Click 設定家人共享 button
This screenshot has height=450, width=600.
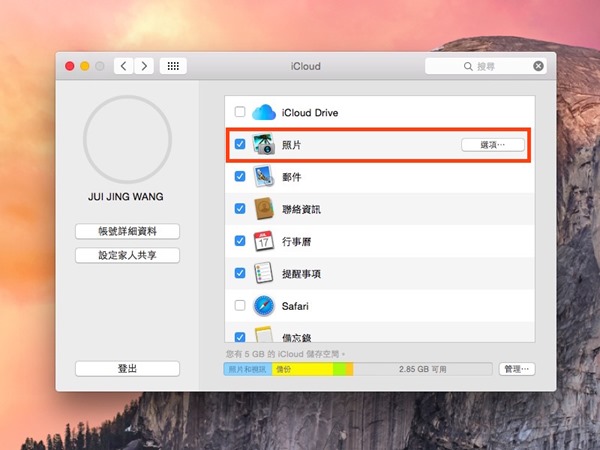[127, 255]
